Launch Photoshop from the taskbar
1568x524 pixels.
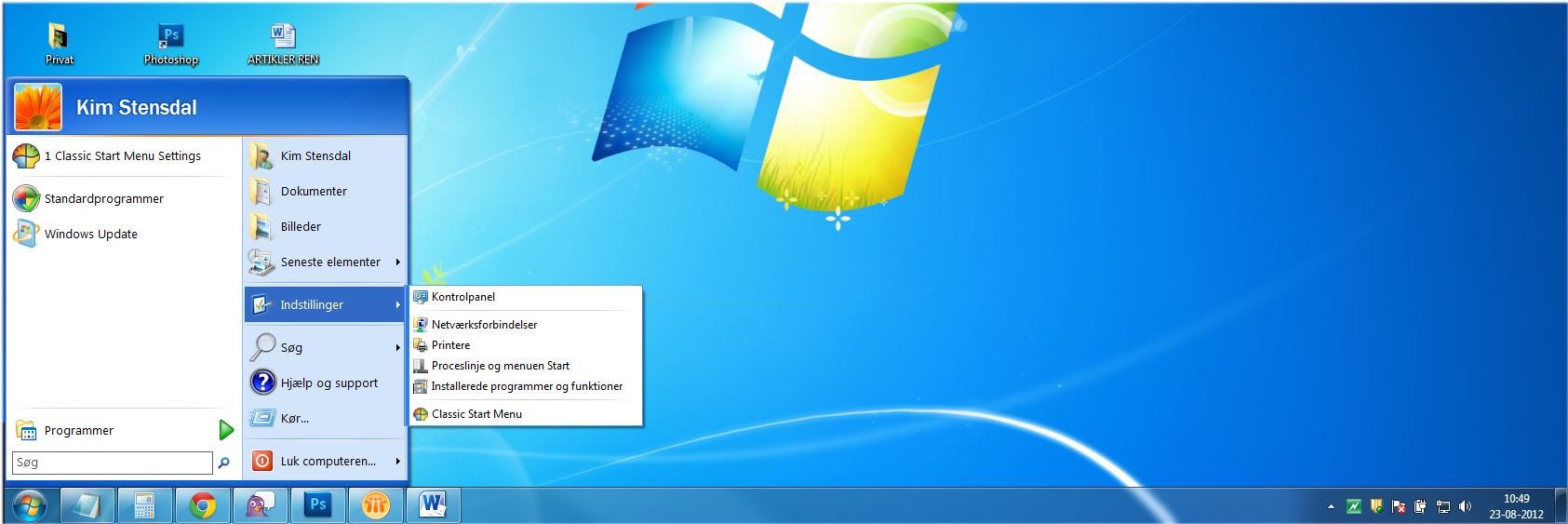click(318, 505)
